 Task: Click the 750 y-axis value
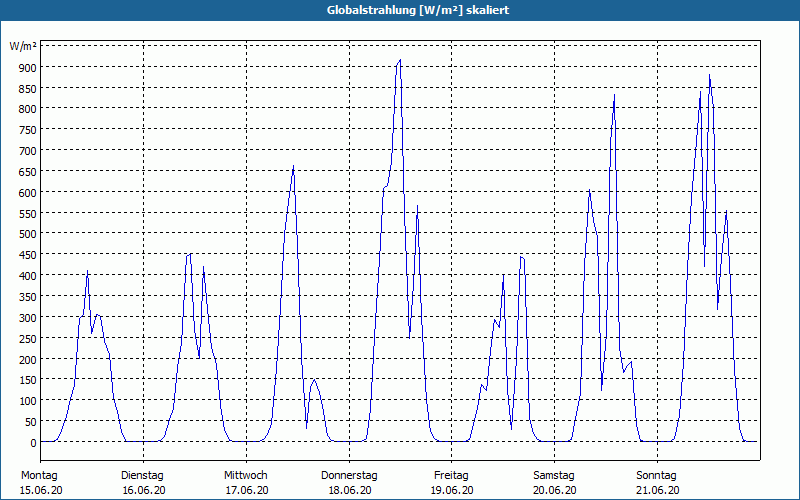[28, 130]
